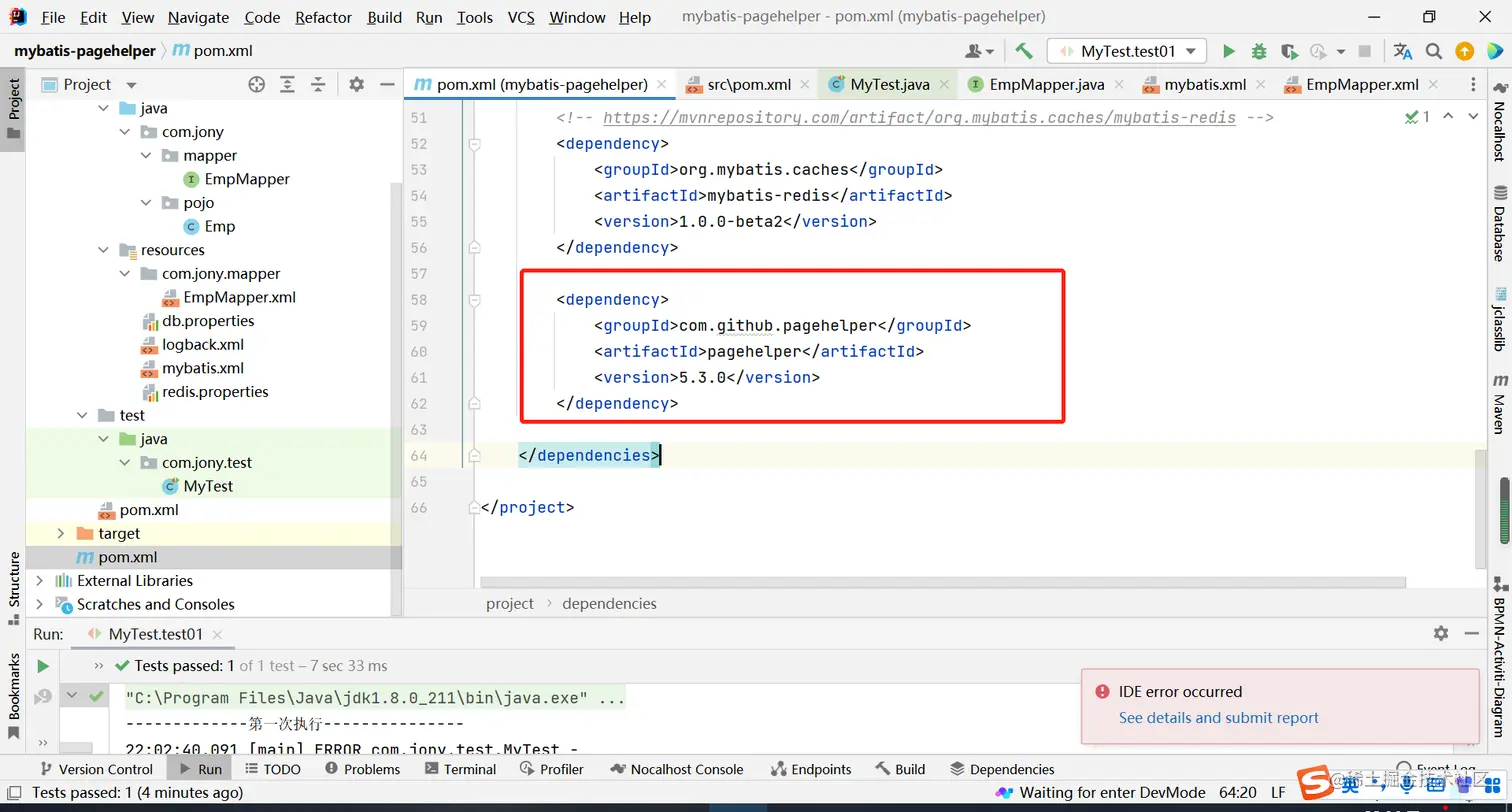Click the LF line separator indicator
The image size is (1512, 812).
coord(1278,792)
